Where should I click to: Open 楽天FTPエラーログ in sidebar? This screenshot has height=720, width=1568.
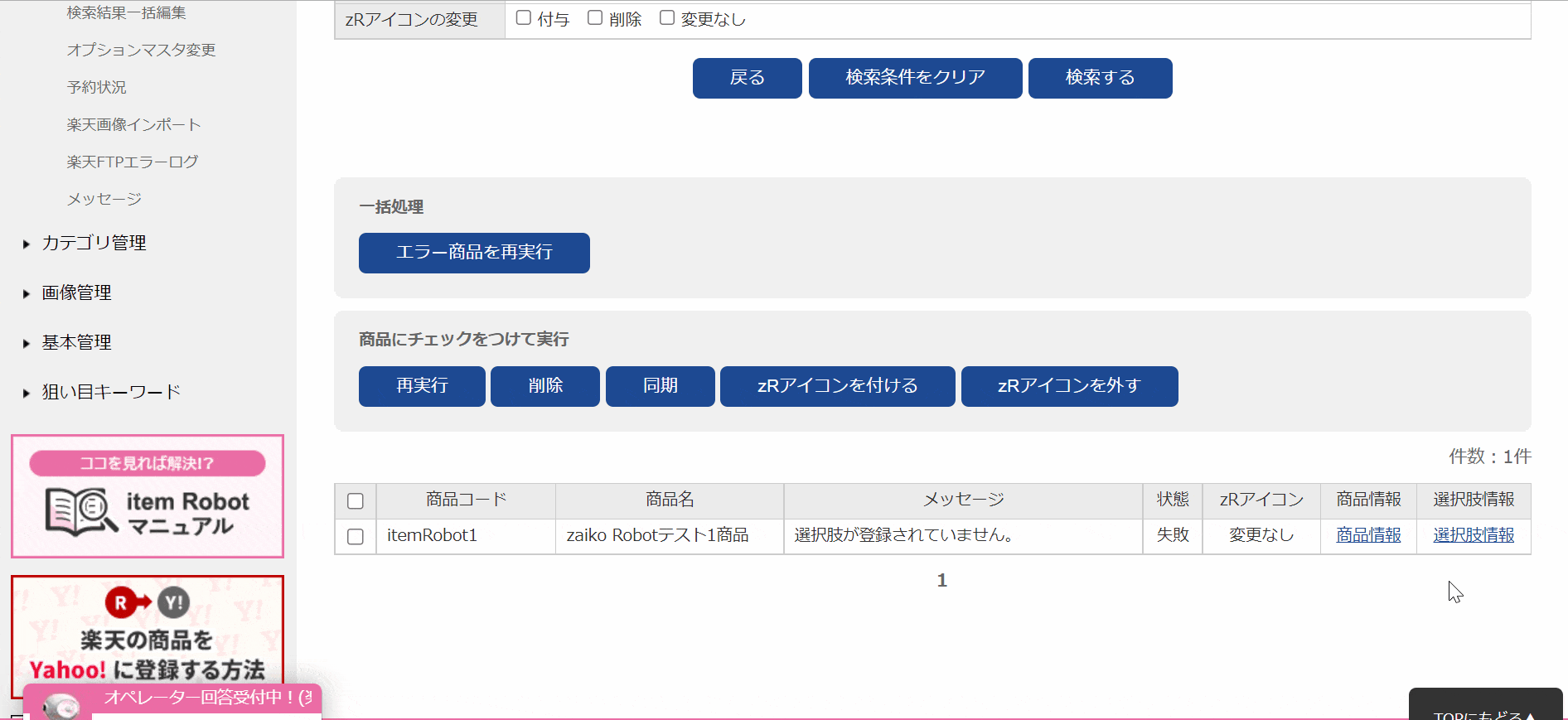pos(133,162)
